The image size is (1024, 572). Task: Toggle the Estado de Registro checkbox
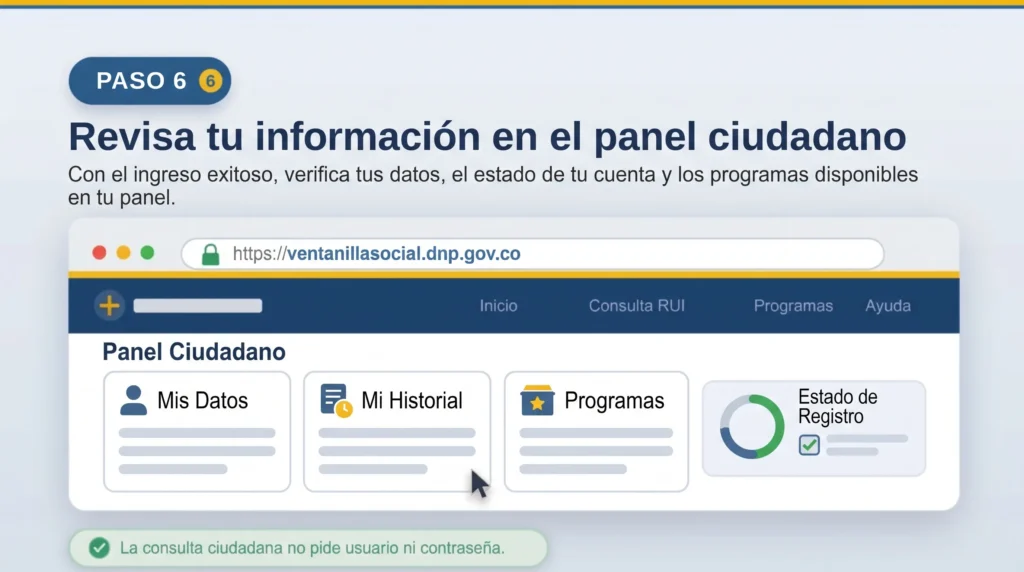click(x=809, y=445)
